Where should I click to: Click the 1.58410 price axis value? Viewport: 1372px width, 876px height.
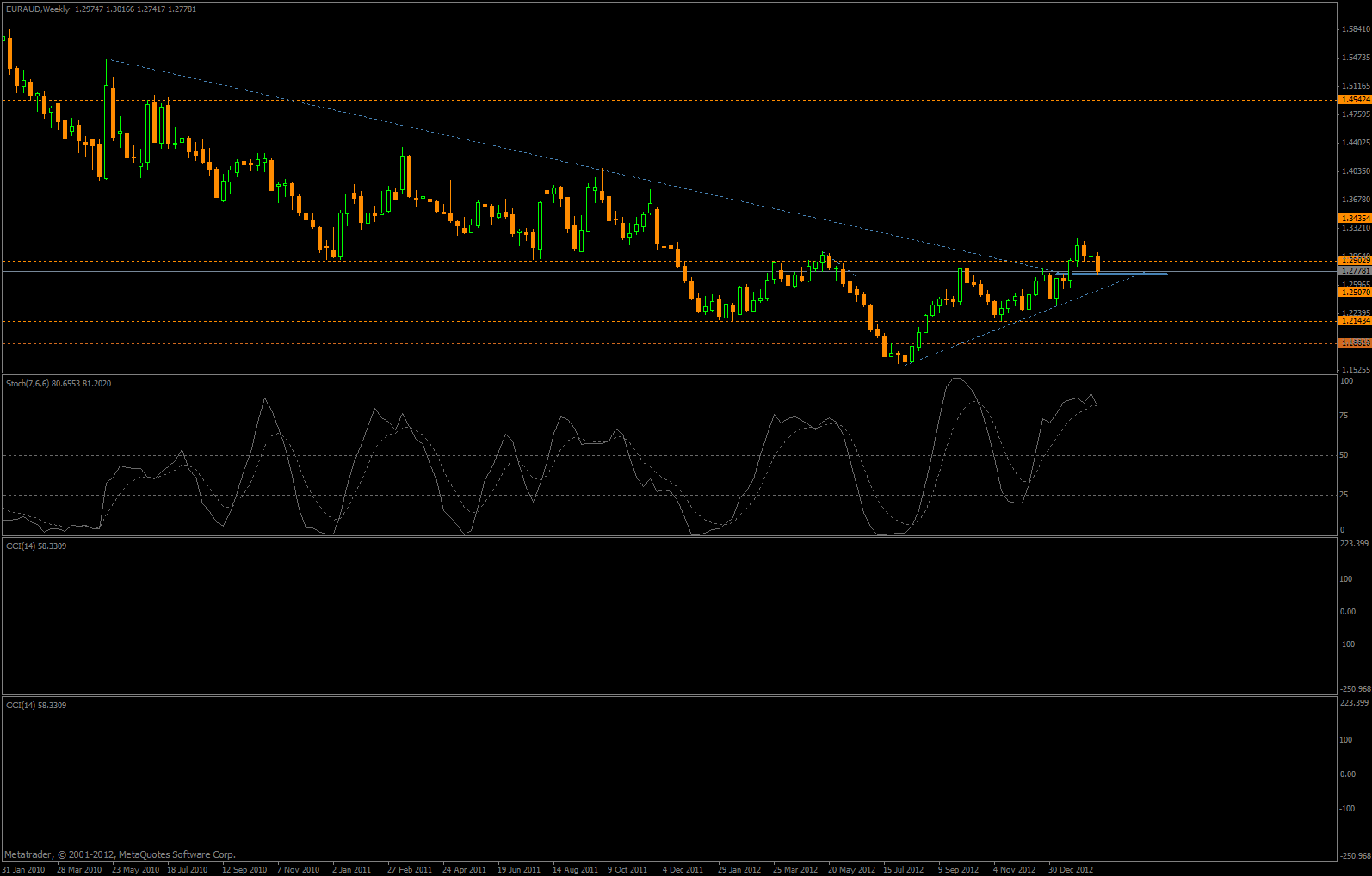pos(1356,29)
